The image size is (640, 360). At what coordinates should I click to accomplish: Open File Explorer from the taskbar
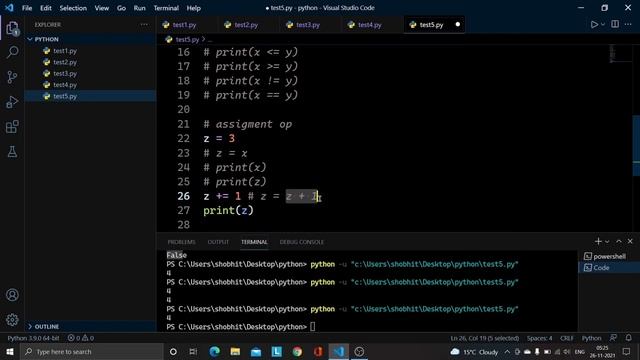pos(235,351)
